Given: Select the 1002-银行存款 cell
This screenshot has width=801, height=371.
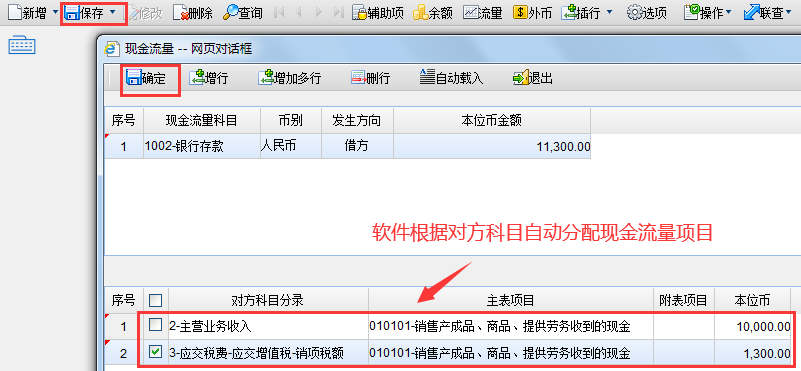Looking at the screenshot, I should tap(202, 147).
